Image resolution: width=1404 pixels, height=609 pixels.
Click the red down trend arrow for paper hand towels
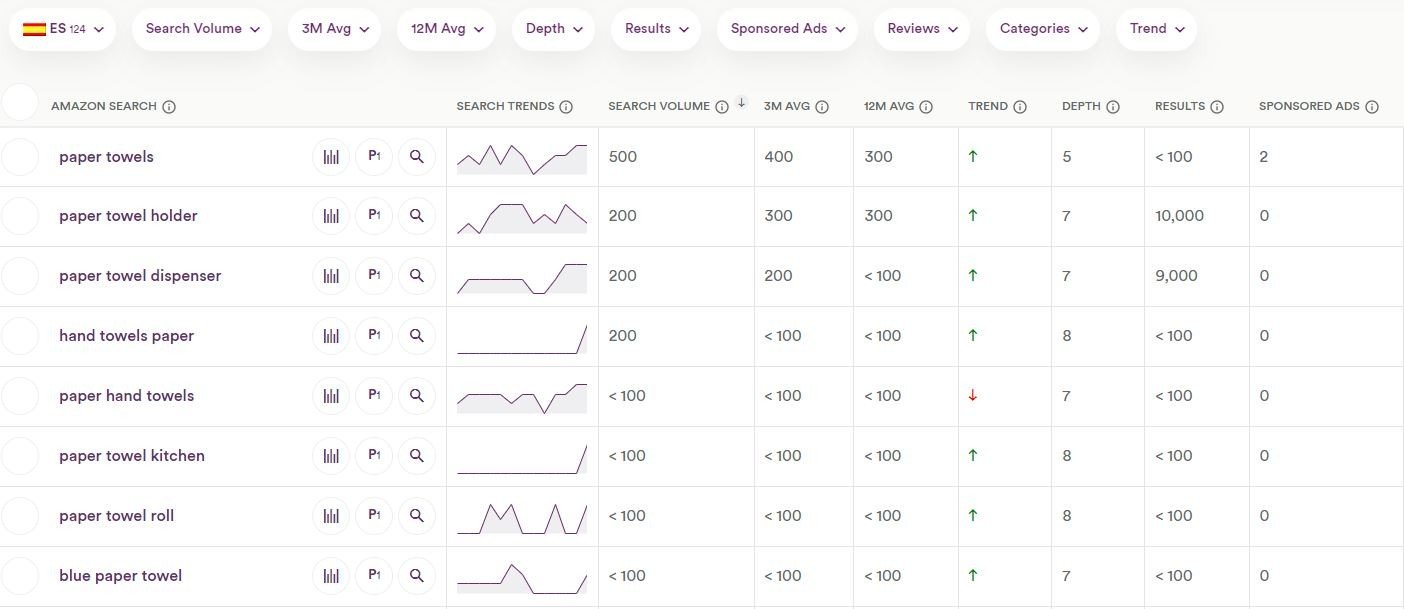973,396
